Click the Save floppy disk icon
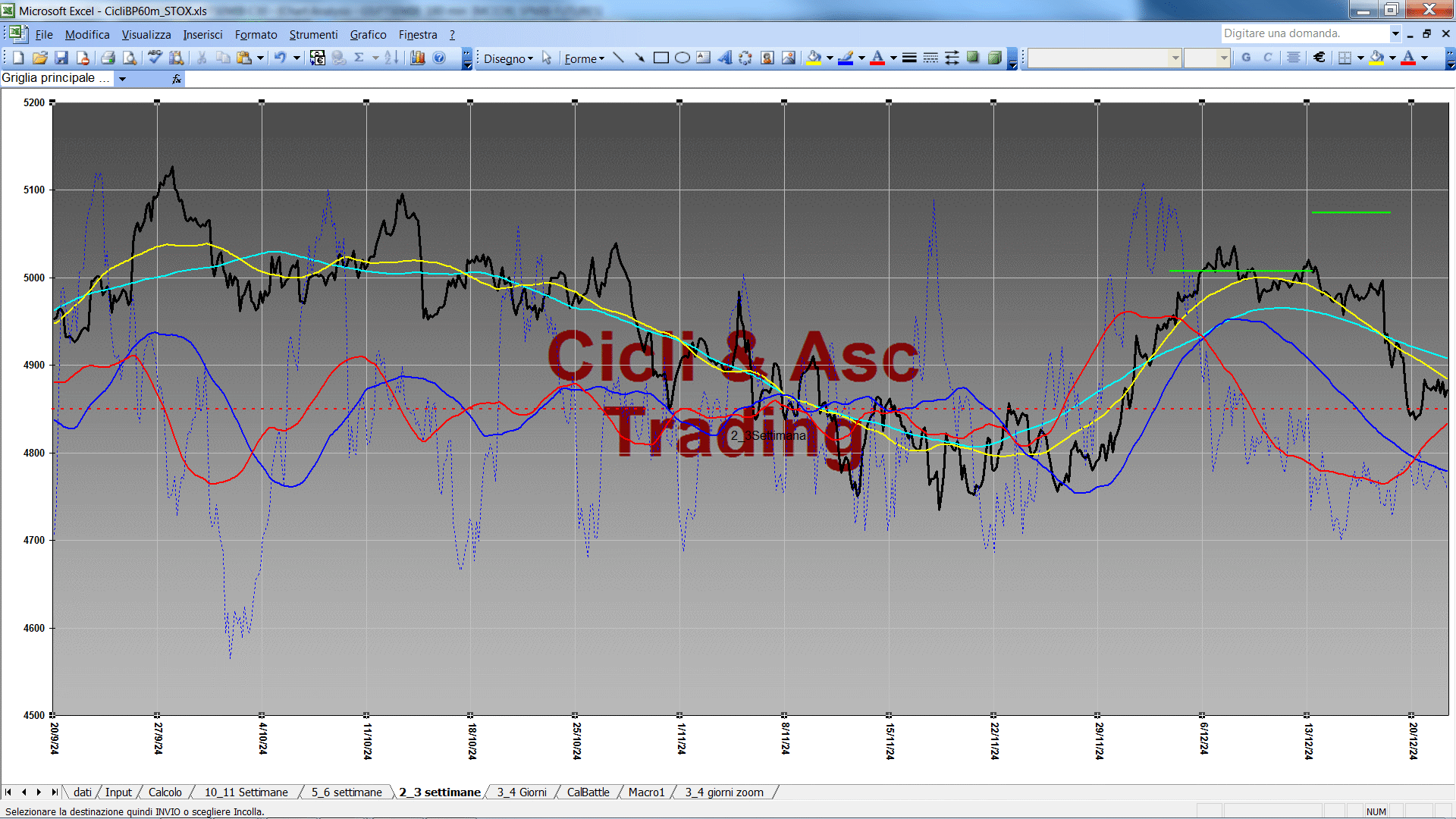Viewport: 1456px width, 819px height. point(61,58)
